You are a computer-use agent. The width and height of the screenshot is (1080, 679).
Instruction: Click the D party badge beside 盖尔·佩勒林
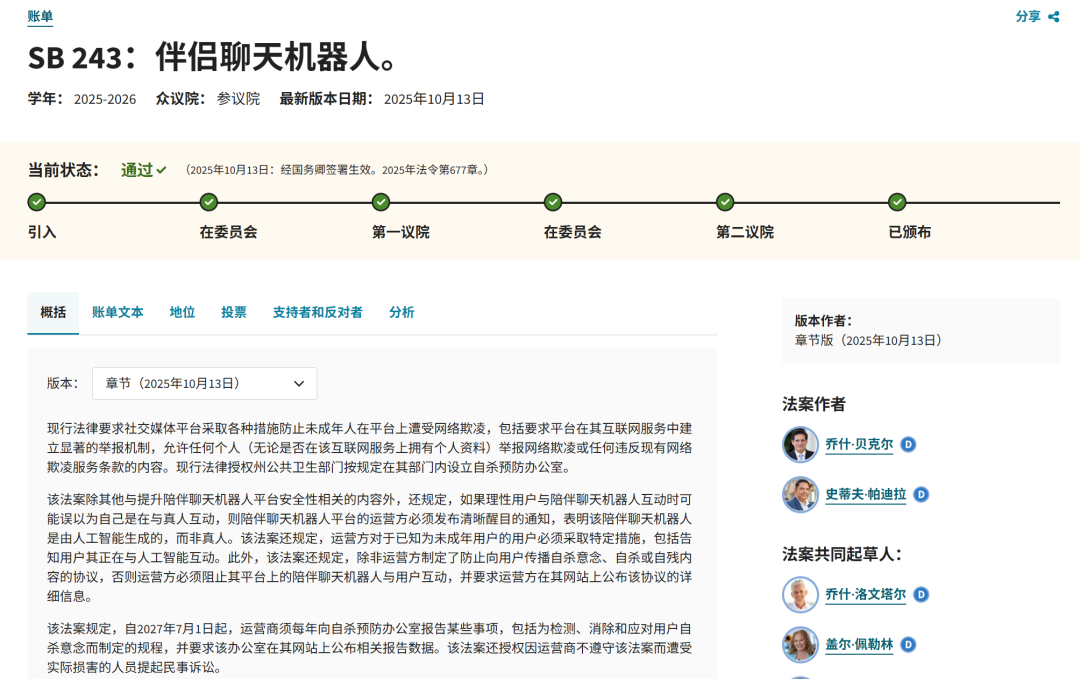908,645
